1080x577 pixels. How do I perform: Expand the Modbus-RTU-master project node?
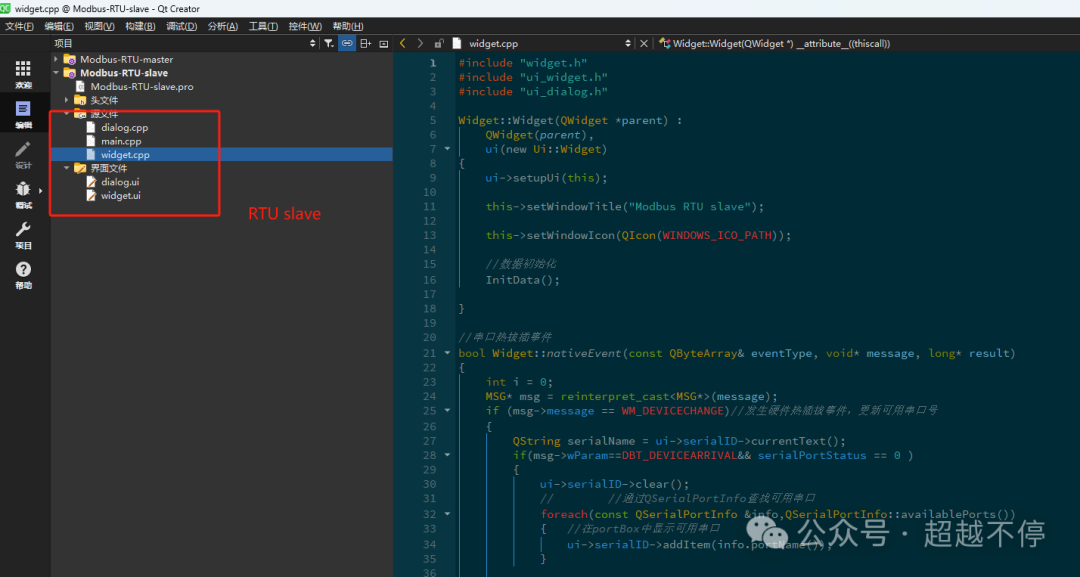(56, 59)
